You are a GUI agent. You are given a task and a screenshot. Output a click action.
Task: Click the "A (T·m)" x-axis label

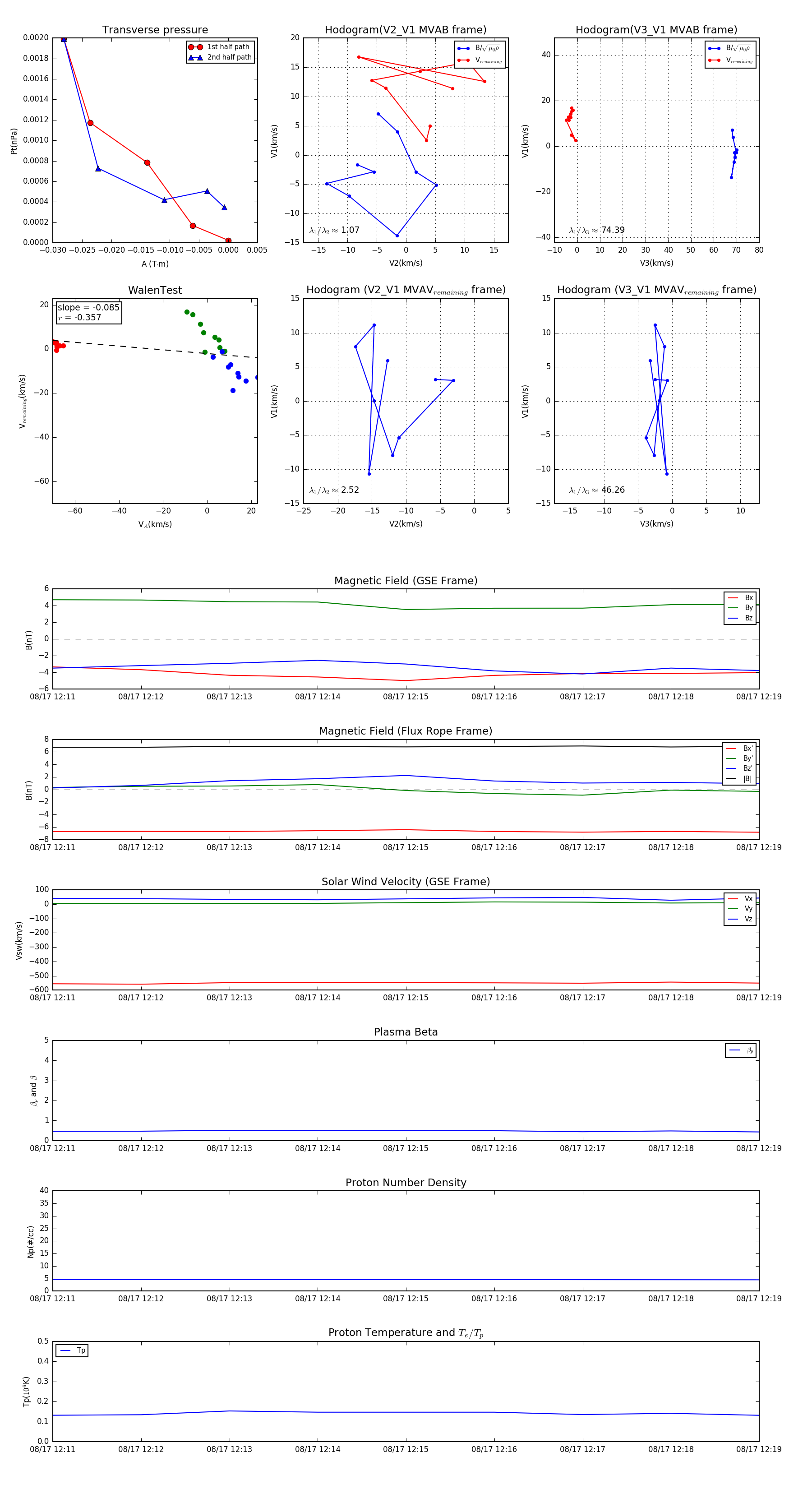155,264
